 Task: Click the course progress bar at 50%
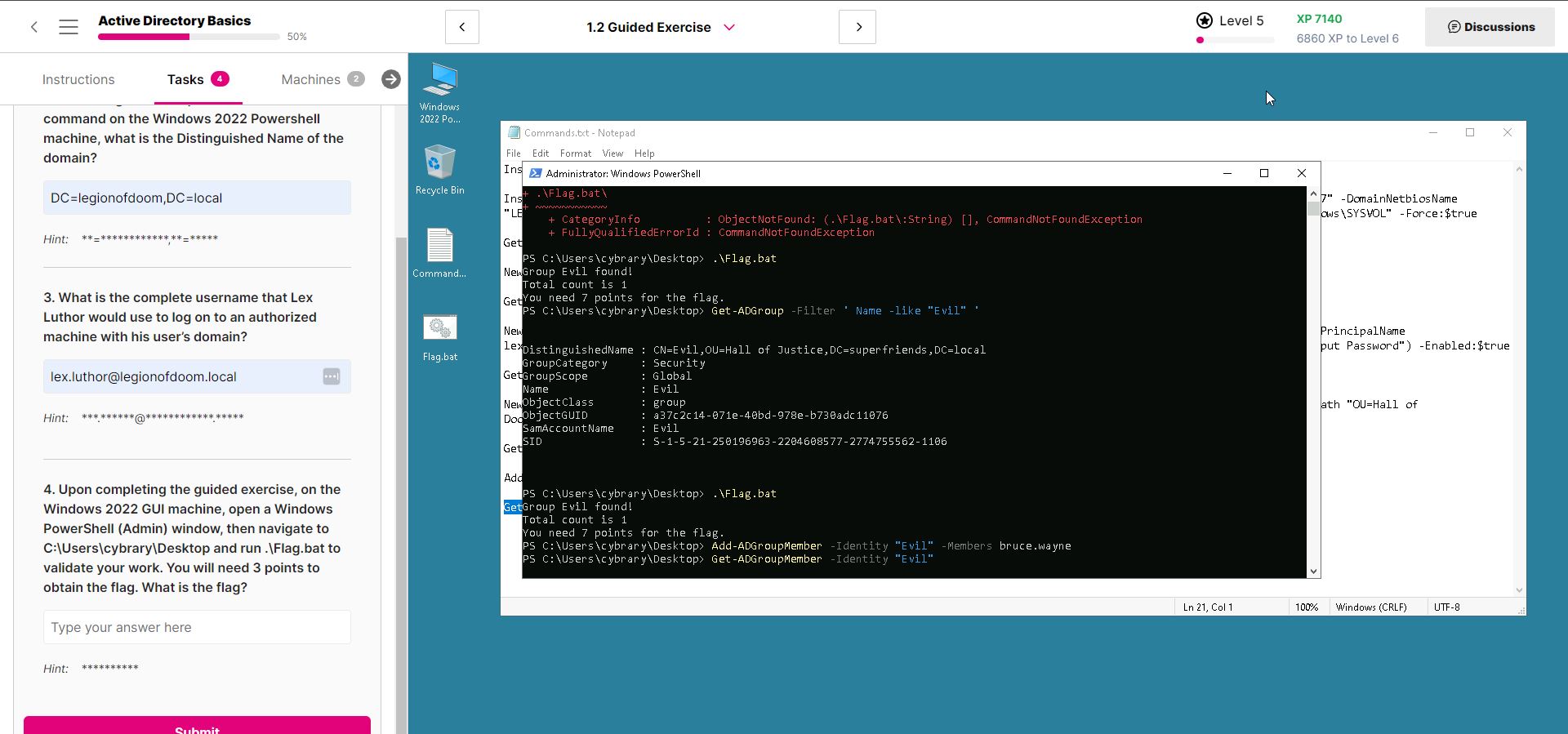point(189,37)
